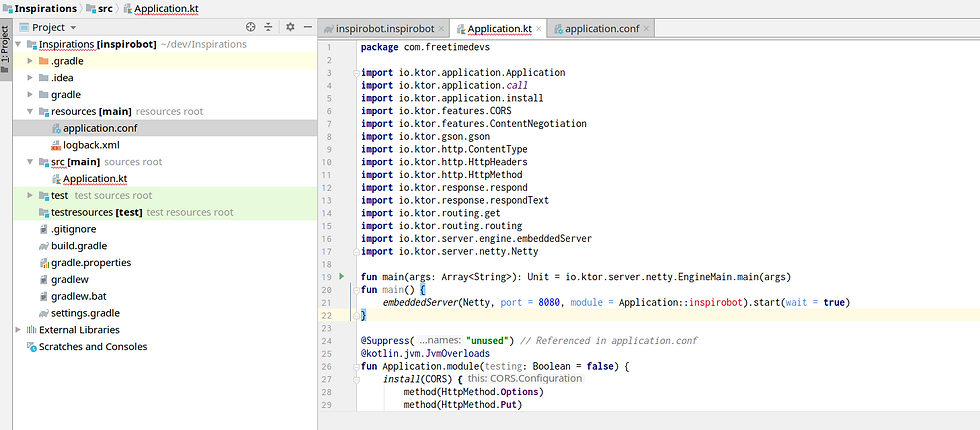Switch to the application.conf tab
Screen dimensions: 980x430
click(602, 29)
